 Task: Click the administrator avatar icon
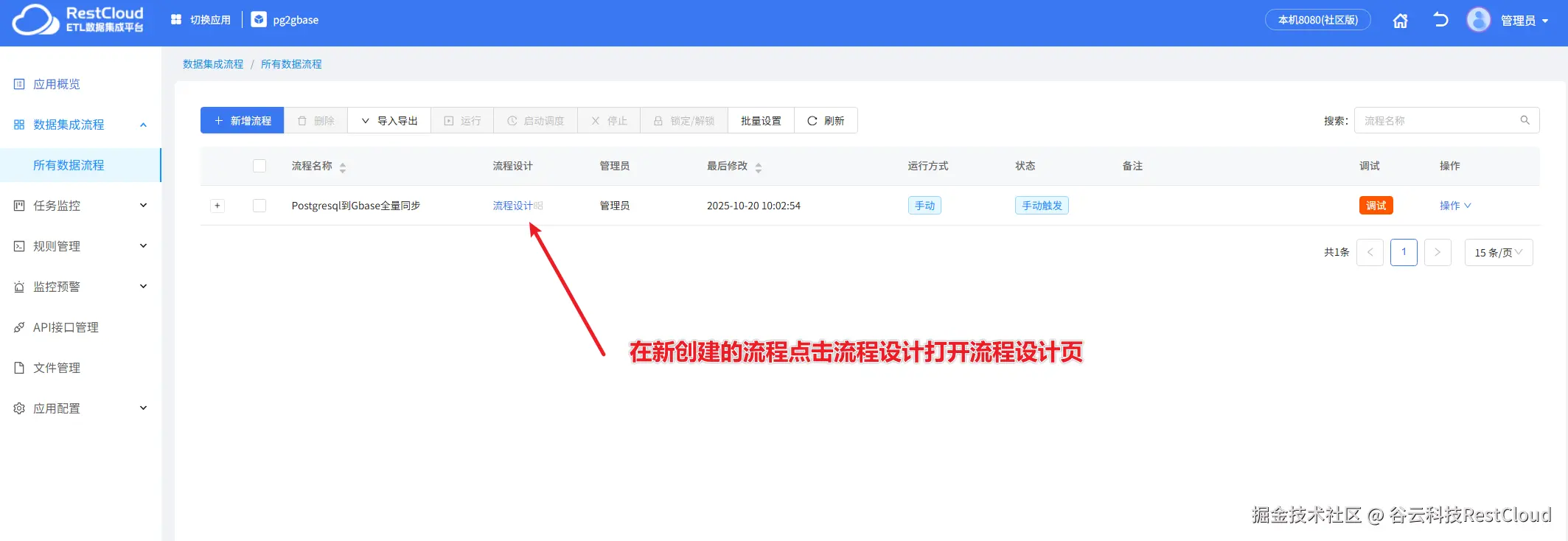click(x=1478, y=20)
